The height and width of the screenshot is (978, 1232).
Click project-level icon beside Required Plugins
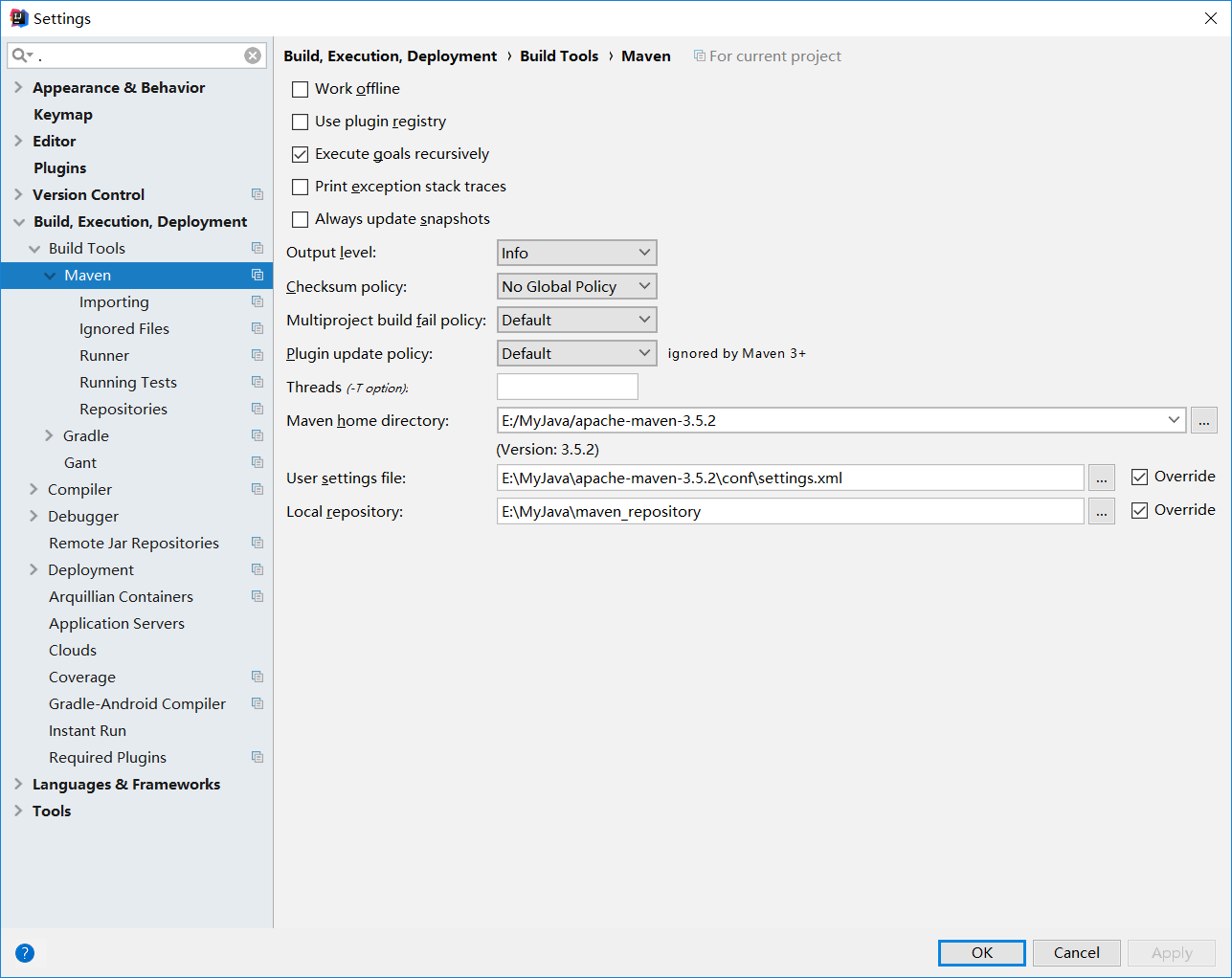258,757
